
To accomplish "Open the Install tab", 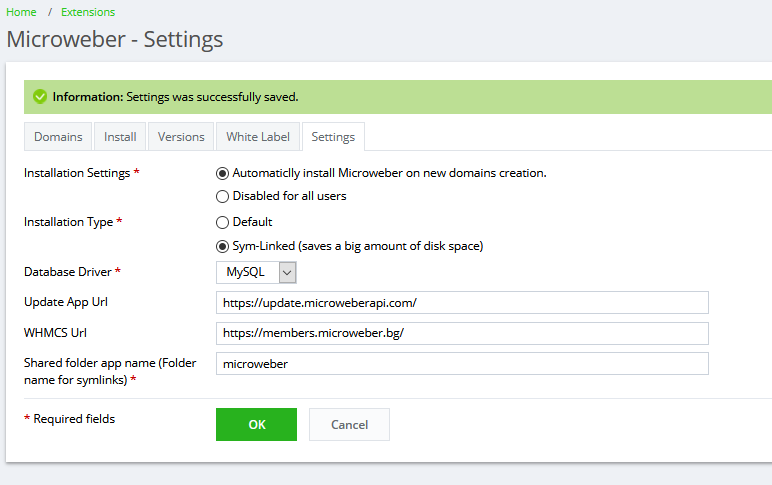I will pyautogui.click(x=120, y=137).
